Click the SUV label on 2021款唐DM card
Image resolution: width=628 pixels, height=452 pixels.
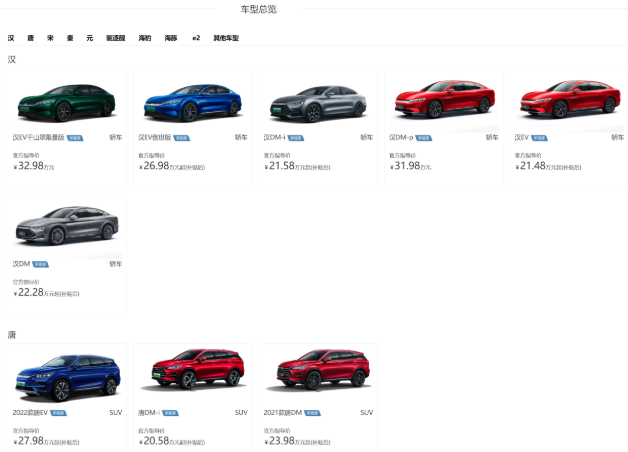coord(367,412)
